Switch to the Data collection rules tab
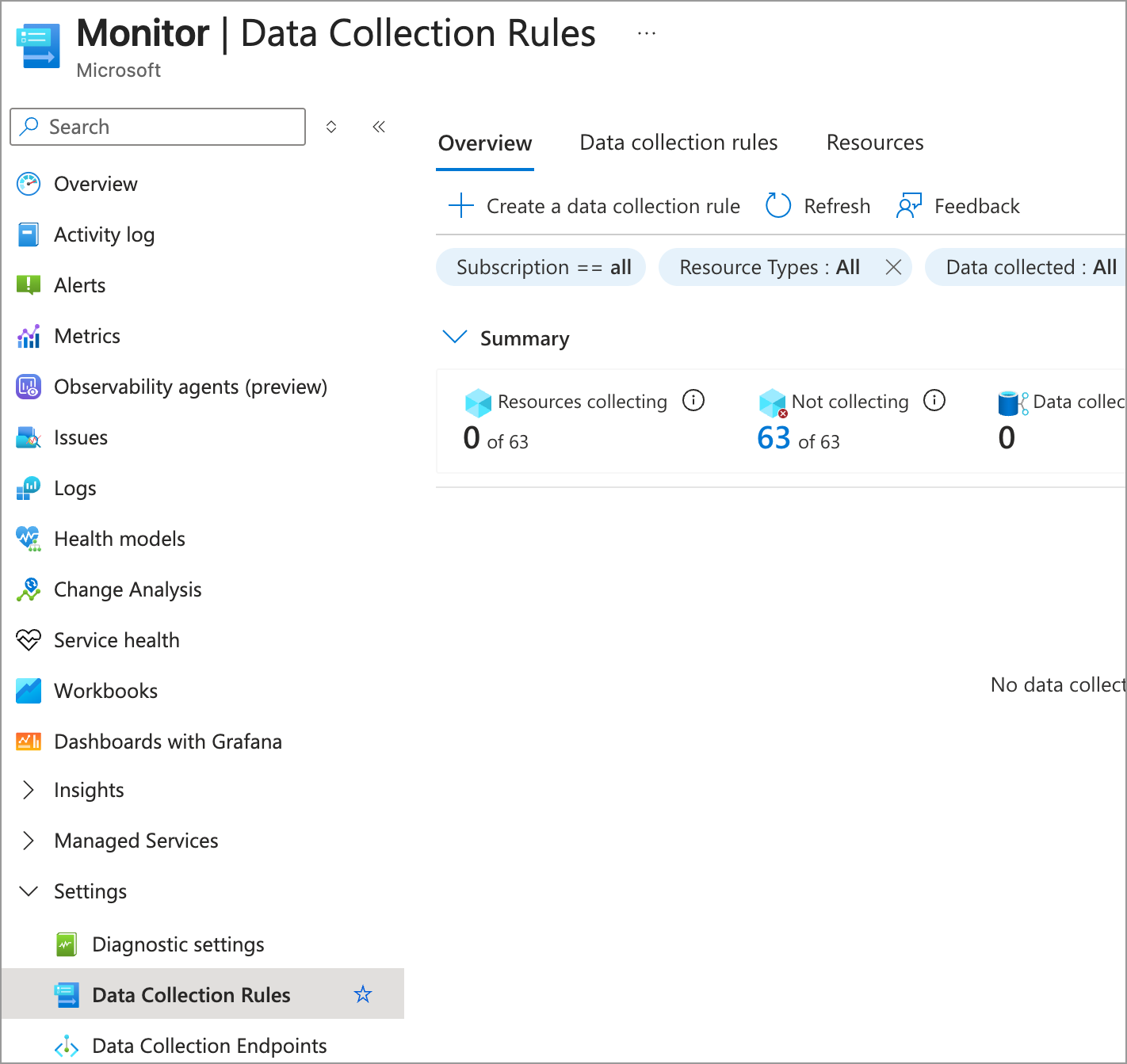The height and width of the screenshot is (1064, 1127). [678, 143]
